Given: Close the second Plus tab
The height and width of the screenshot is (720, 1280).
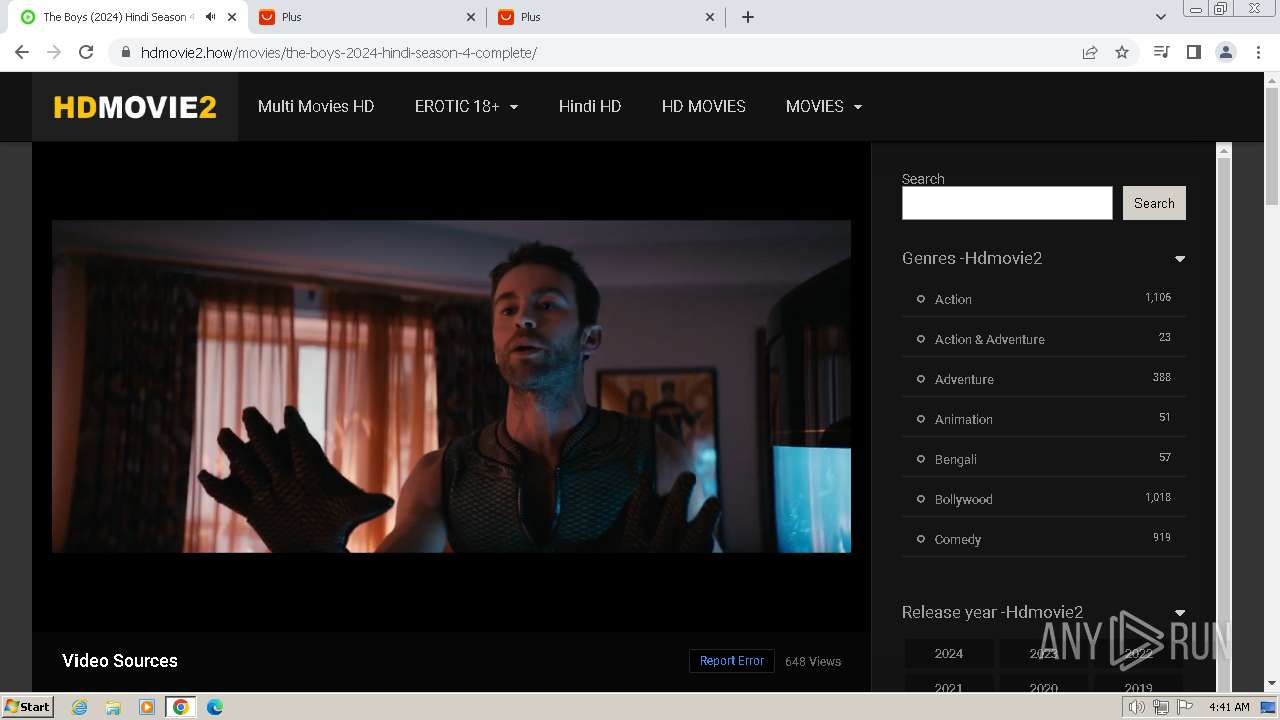Looking at the screenshot, I should pos(711,17).
